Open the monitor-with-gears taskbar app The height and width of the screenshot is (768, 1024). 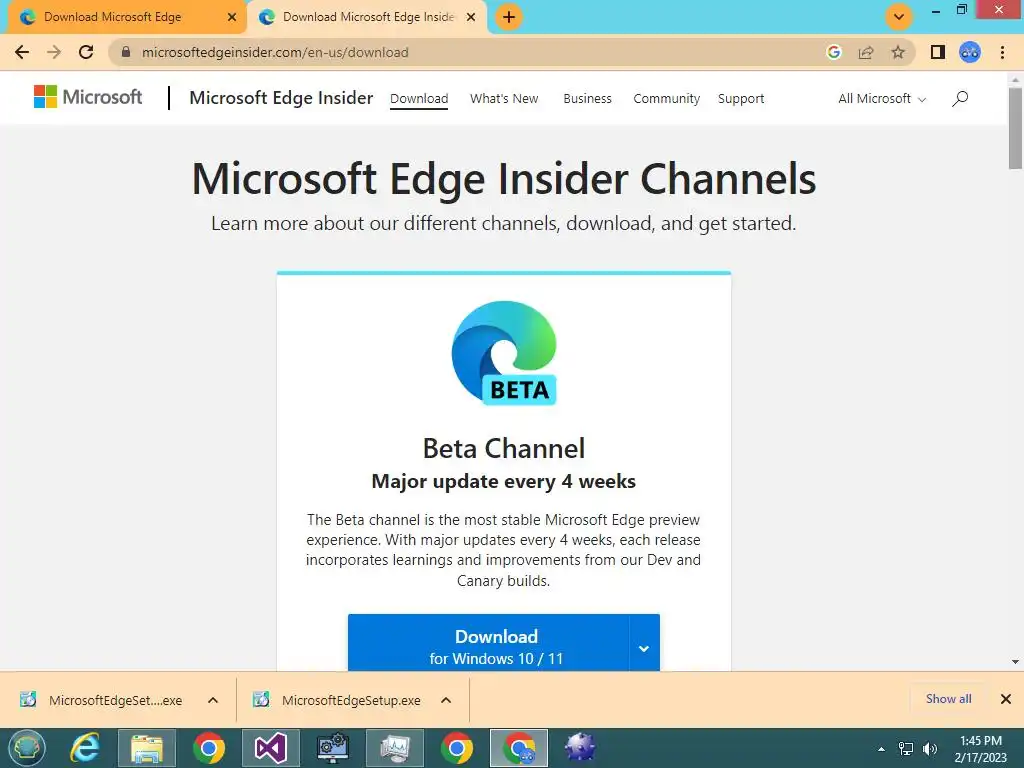click(x=333, y=748)
